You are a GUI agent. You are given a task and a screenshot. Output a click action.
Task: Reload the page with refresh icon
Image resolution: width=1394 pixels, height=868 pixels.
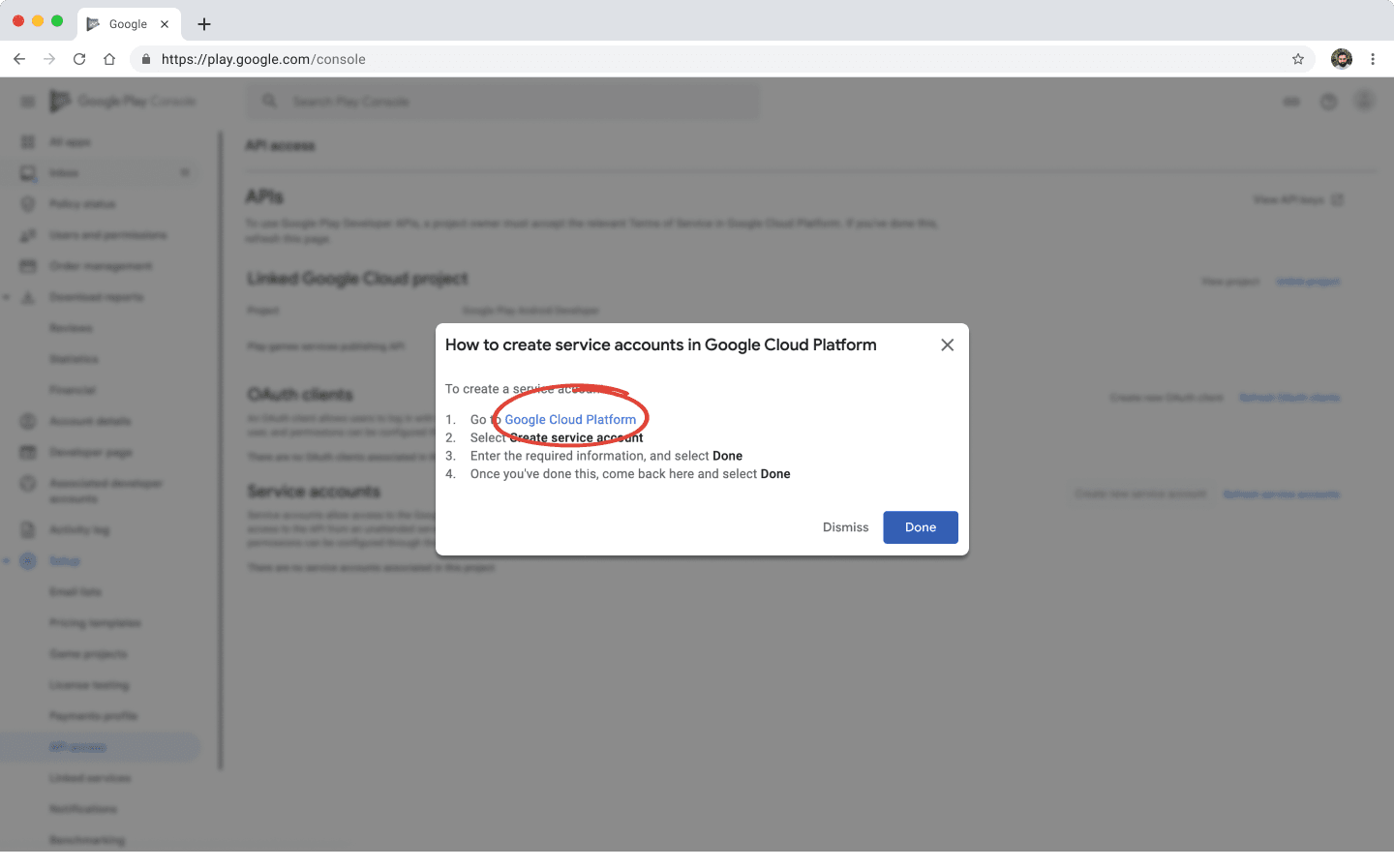(x=79, y=59)
